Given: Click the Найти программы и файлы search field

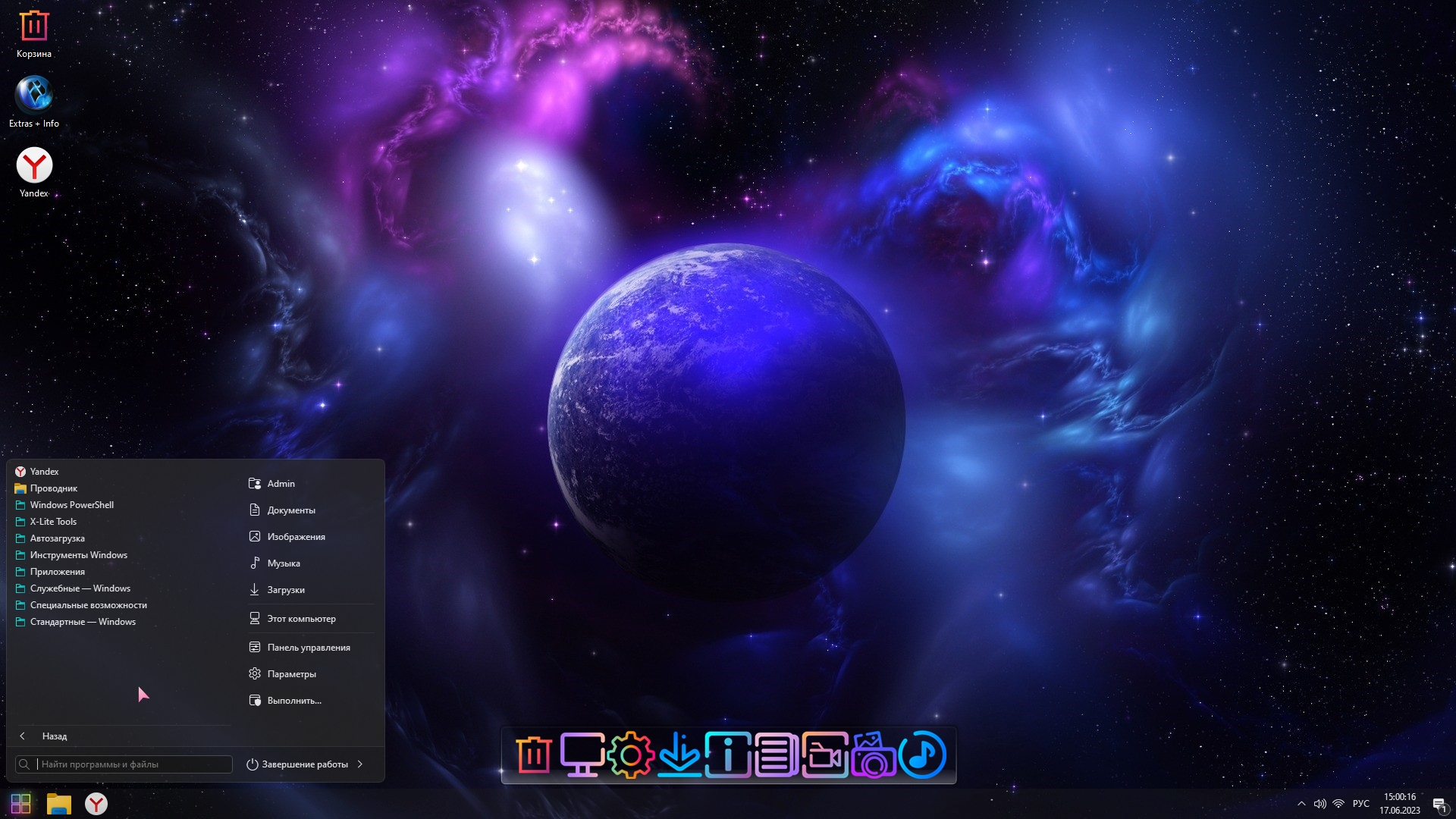Looking at the screenshot, I should click(133, 764).
